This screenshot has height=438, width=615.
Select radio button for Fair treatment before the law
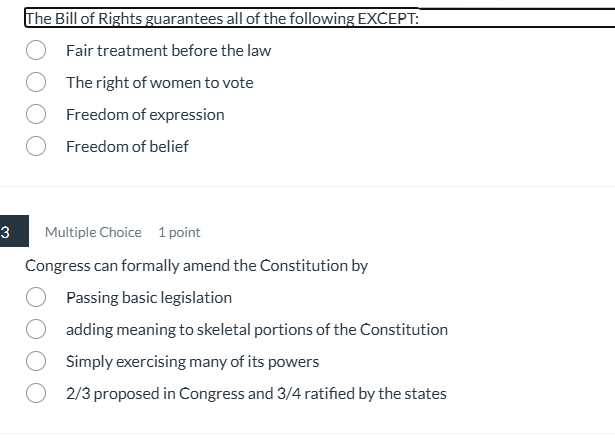[x=36, y=50]
